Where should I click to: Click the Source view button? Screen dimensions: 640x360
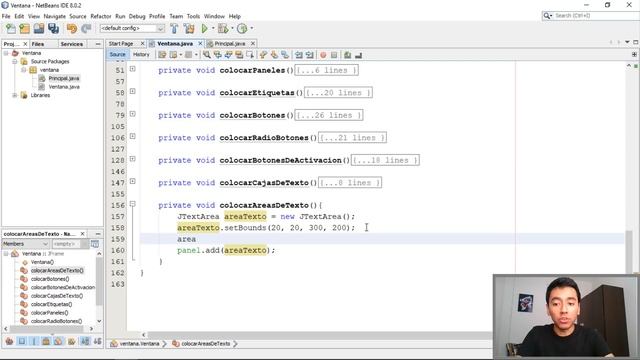(118, 54)
